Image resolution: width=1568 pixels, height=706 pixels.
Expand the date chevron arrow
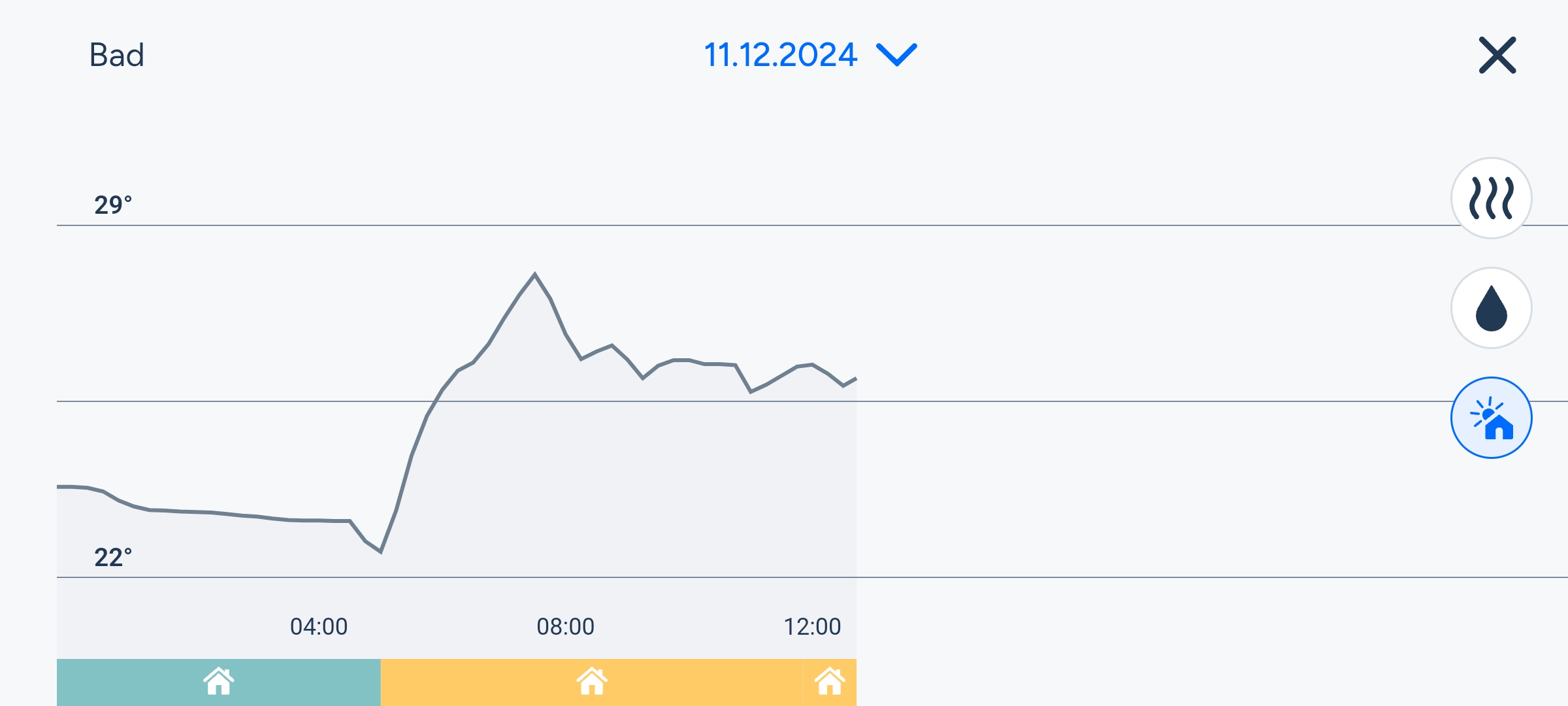click(896, 55)
